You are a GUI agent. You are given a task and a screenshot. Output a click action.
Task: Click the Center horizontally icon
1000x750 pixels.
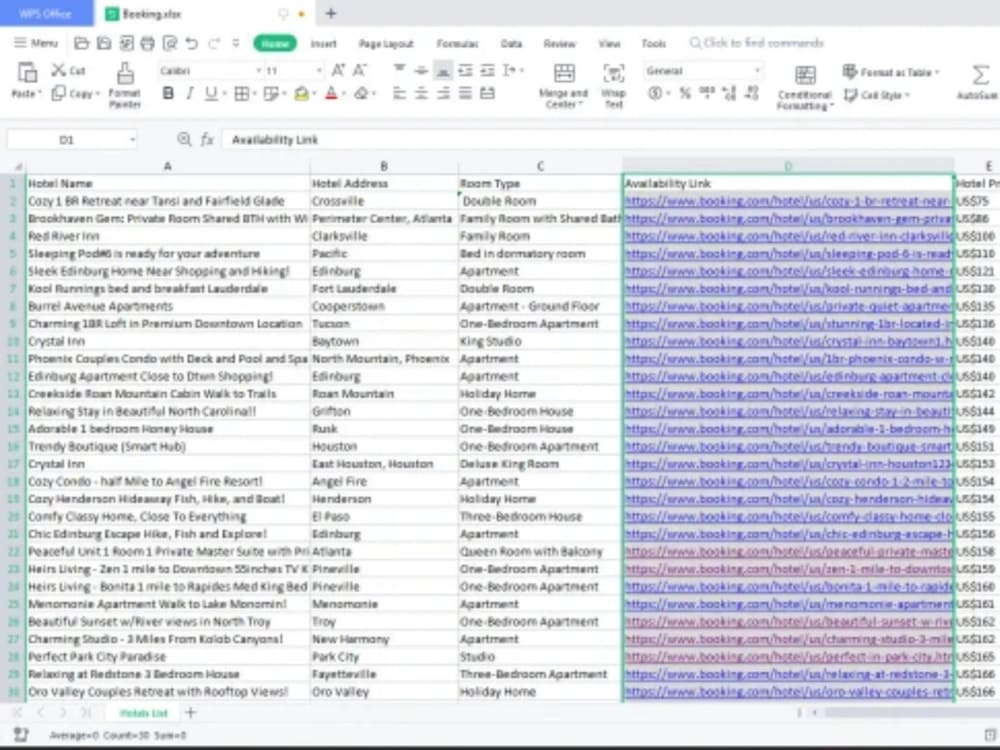[421, 93]
